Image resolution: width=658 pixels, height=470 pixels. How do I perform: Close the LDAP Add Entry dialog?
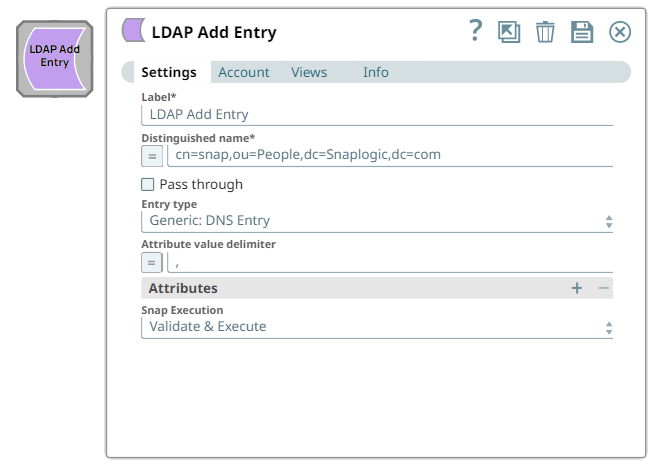620,32
